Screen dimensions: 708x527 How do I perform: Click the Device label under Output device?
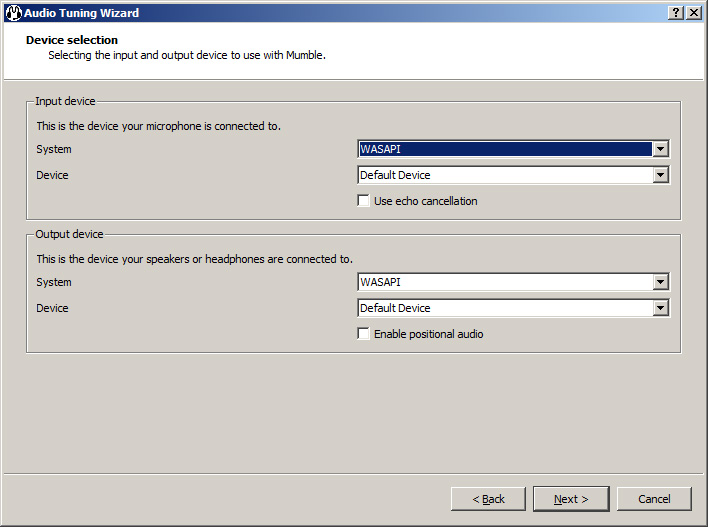click(53, 308)
